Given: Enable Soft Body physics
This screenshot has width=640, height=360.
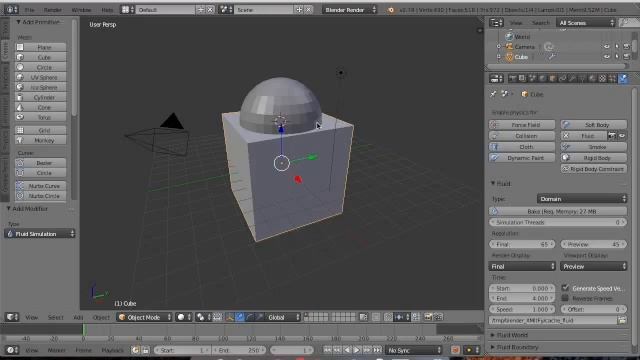Looking at the screenshot, I should pyautogui.click(x=594, y=125).
